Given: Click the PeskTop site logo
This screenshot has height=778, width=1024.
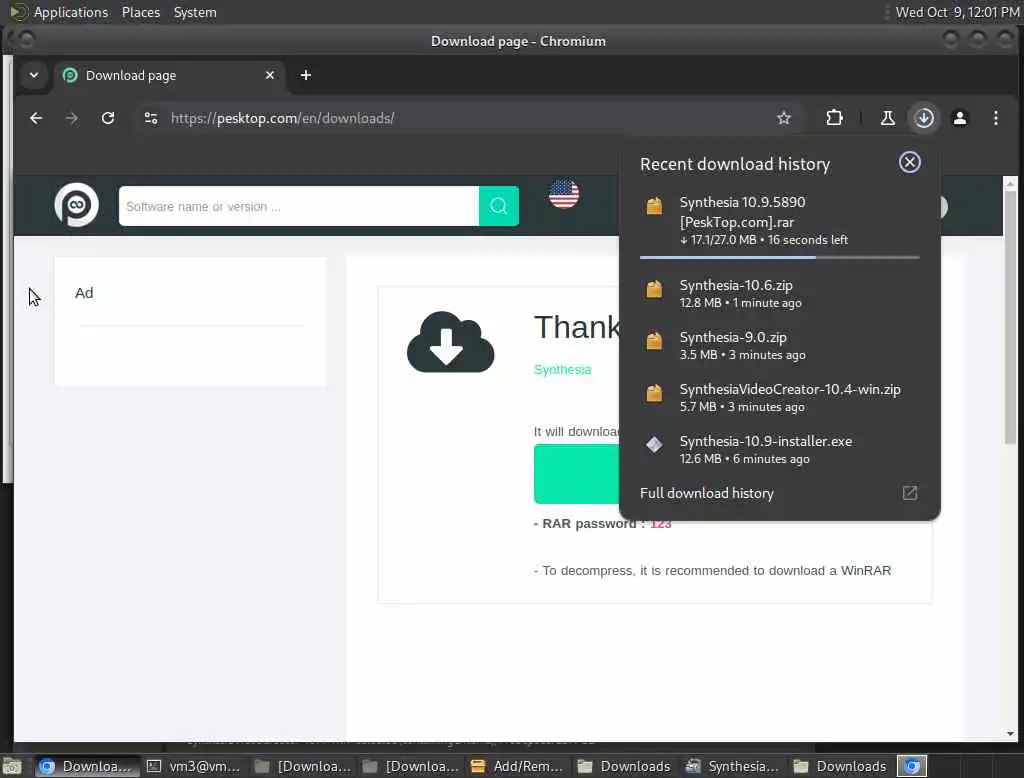Looking at the screenshot, I should 76,205.
